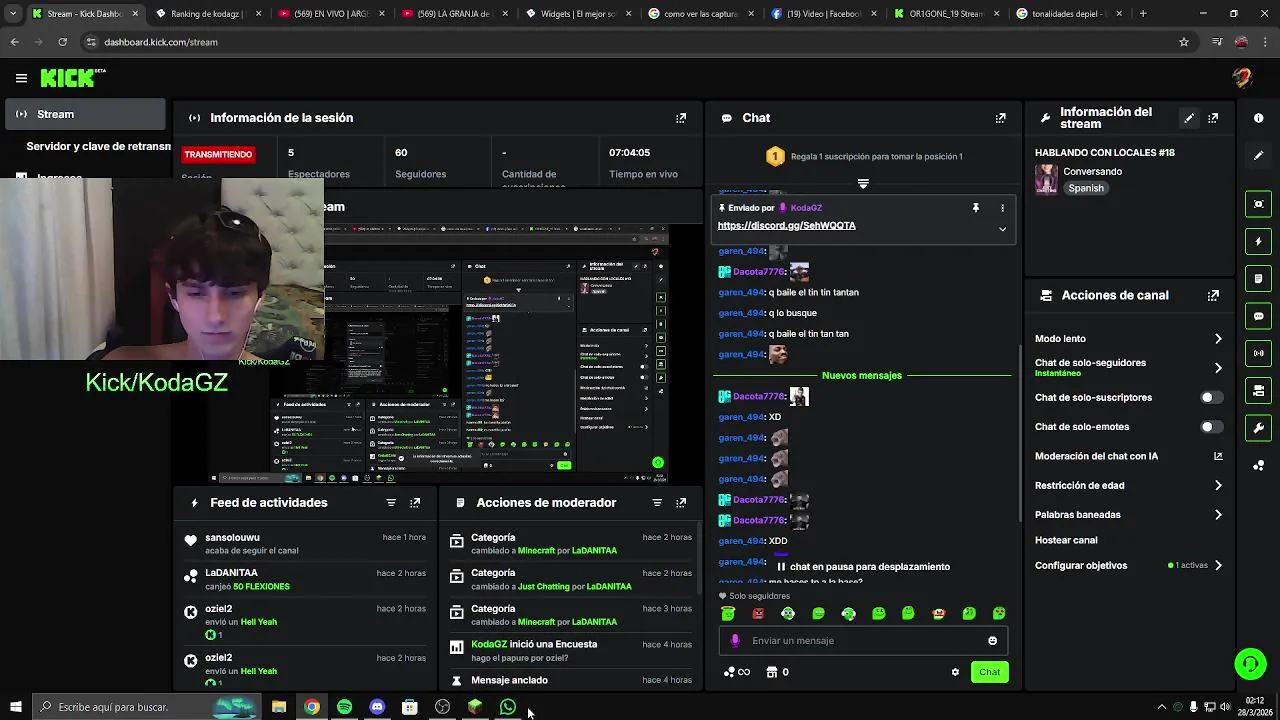This screenshot has height=720, width=1280.
Task: Open chat settings gear icon
Action: [x=955, y=672]
